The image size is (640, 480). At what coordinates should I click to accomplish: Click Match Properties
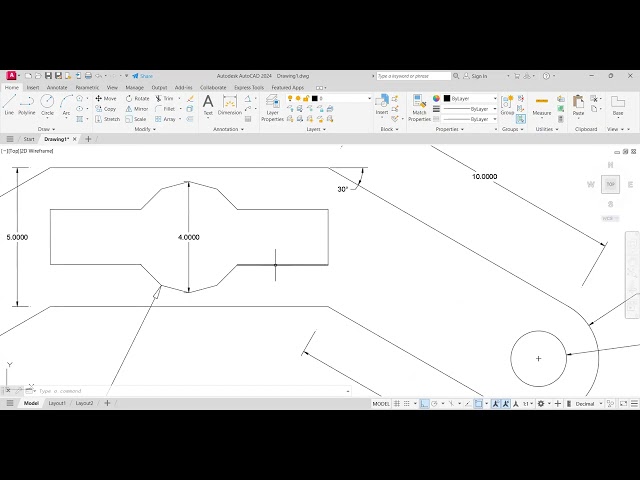[419, 108]
